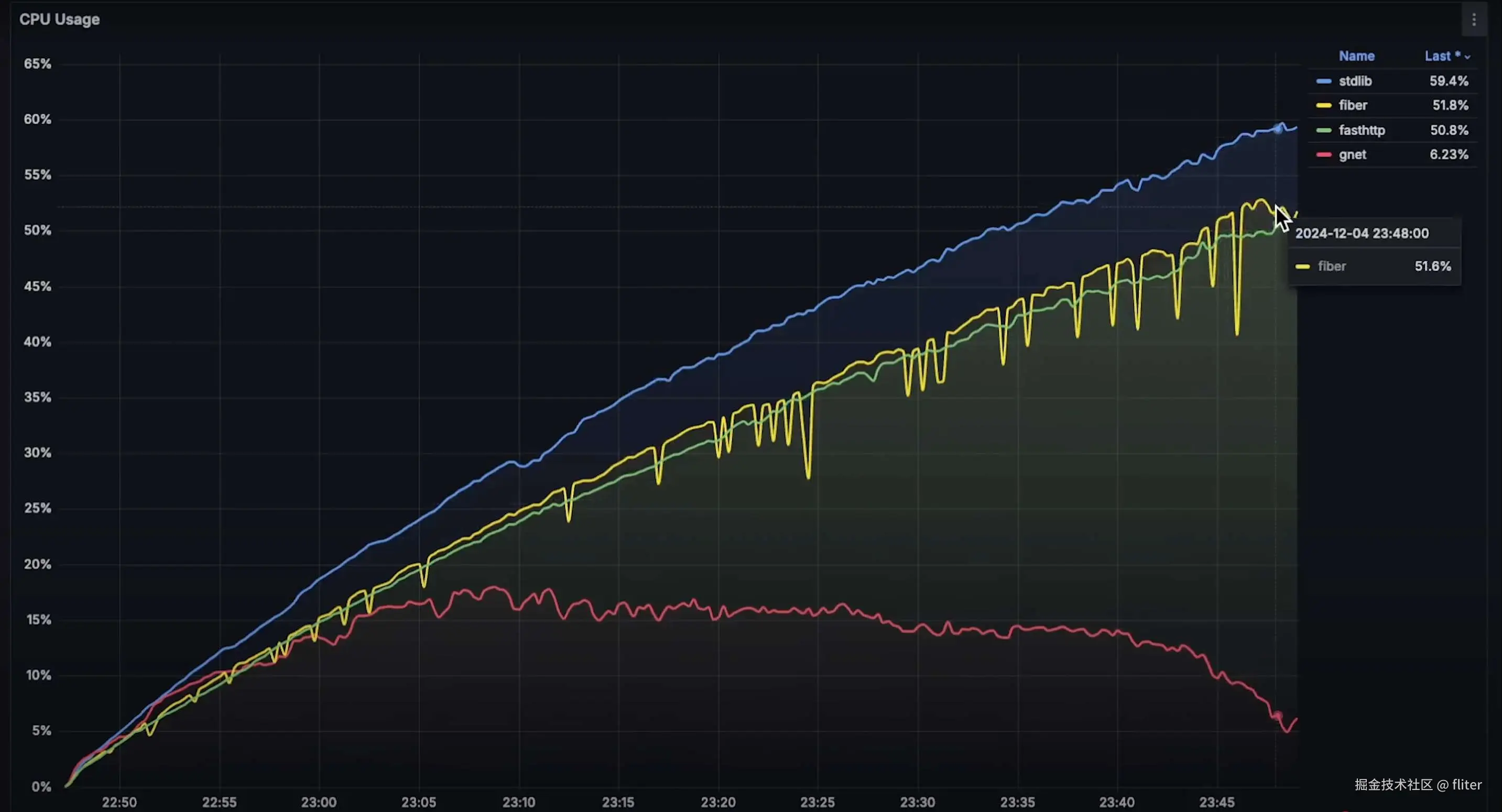Click the 6.23% value for gnet
This screenshot has height=812, width=1502.
(x=1449, y=155)
